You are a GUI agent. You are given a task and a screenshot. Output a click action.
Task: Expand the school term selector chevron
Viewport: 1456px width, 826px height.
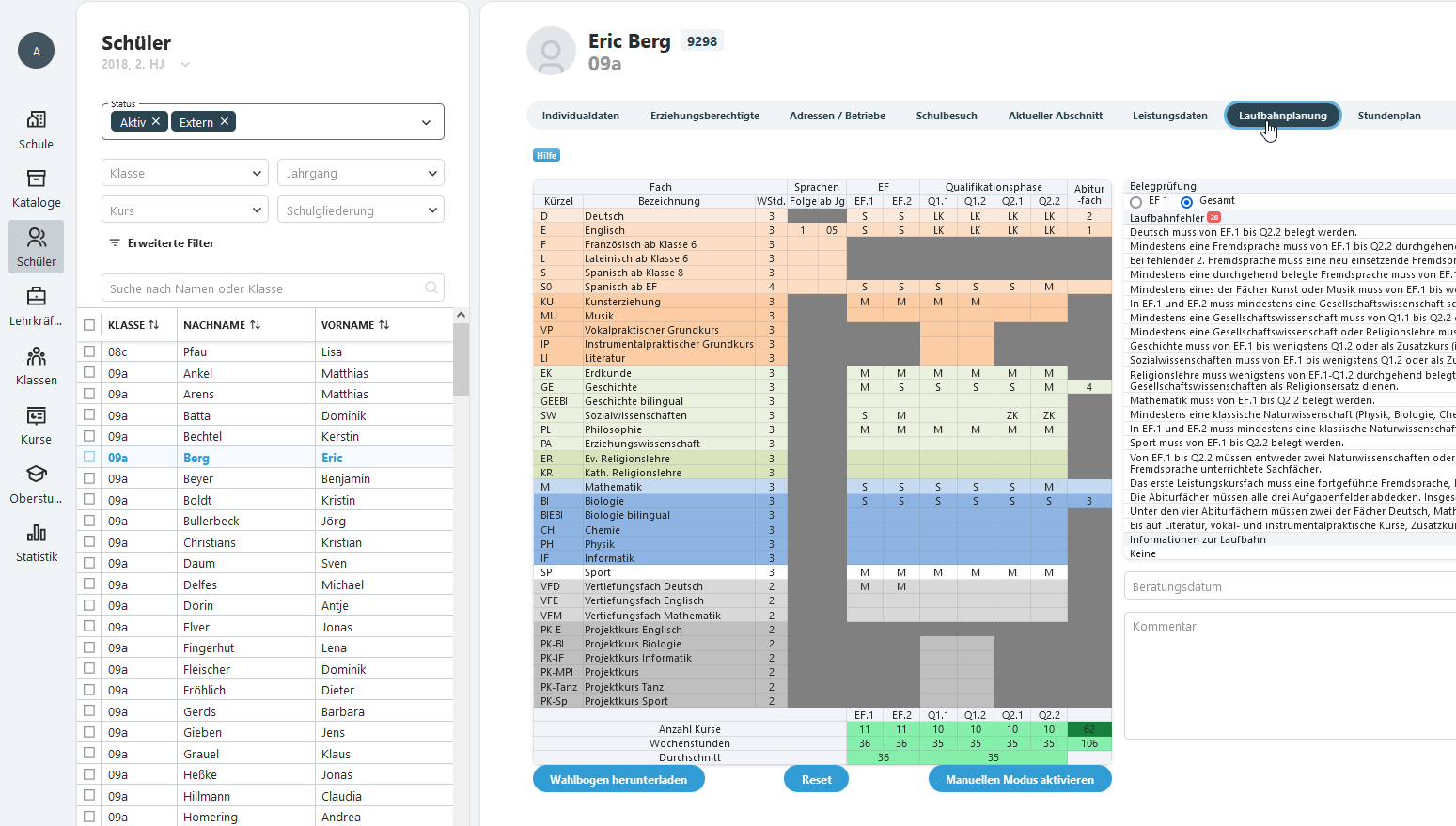[x=185, y=65]
